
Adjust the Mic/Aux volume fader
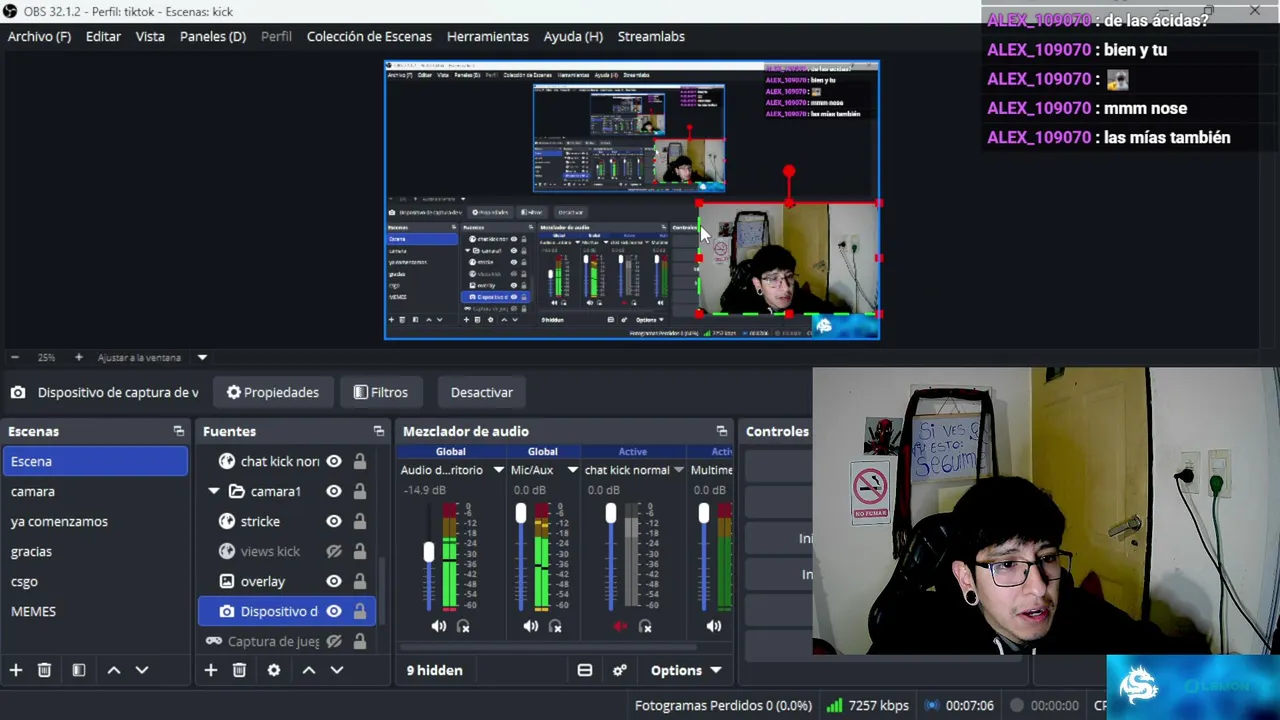[x=521, y=514]
